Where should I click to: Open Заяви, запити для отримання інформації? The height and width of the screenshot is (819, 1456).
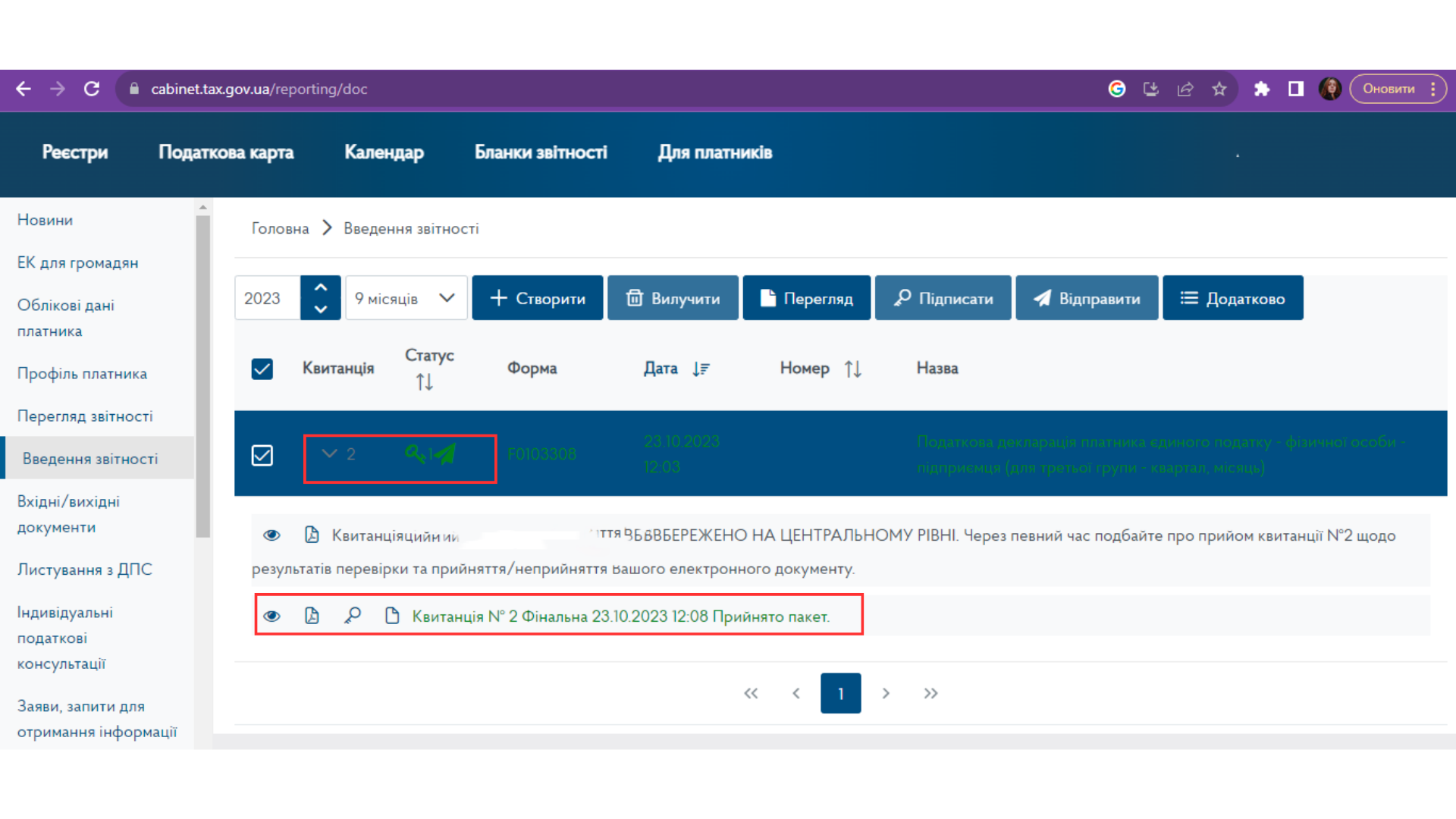[97, 719]
